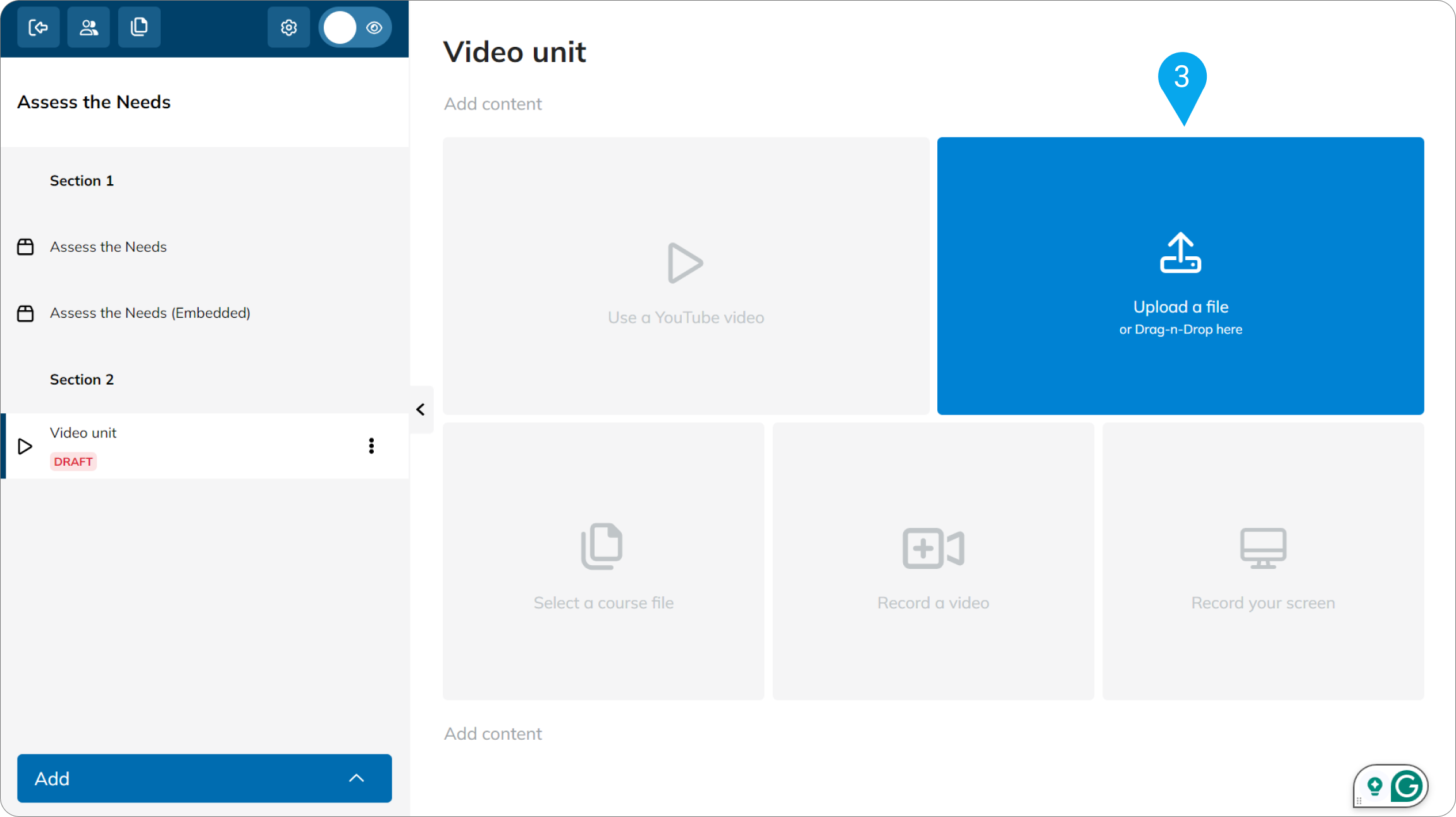Expand the Add button menu

point(204,778)
